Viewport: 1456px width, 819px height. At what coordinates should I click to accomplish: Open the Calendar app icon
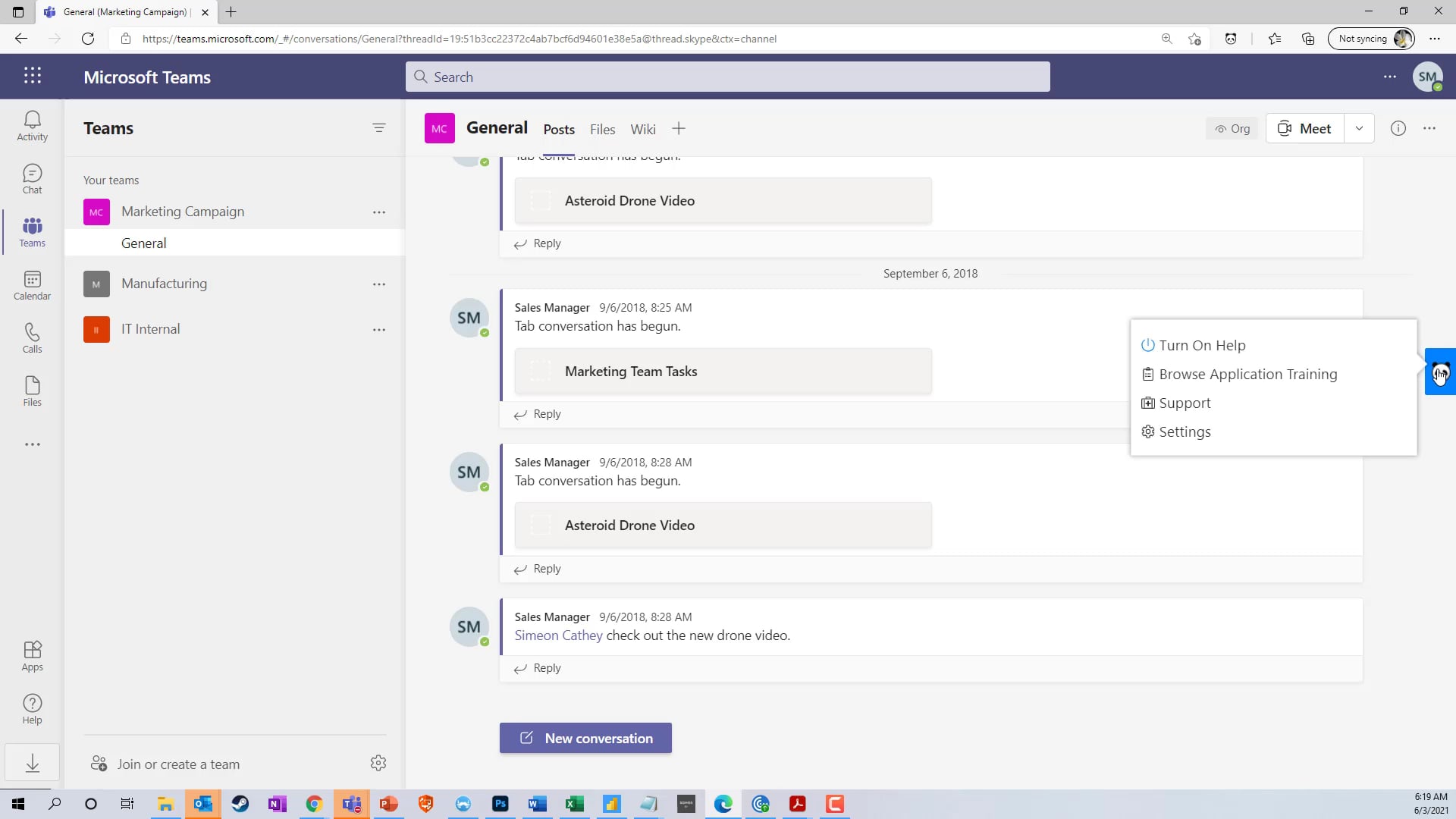pos(32,285)
